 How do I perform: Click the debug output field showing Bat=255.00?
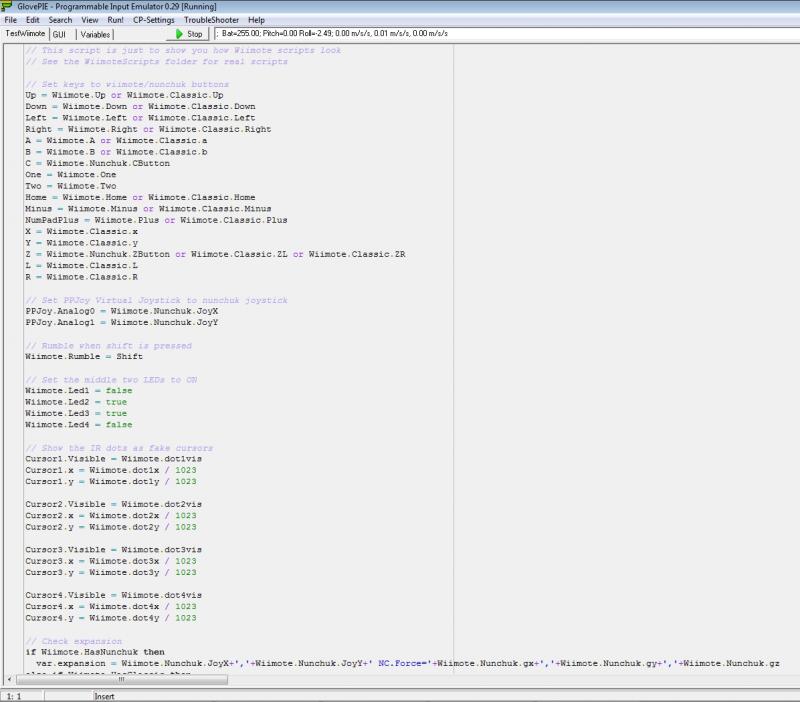(x=500, y=34)
